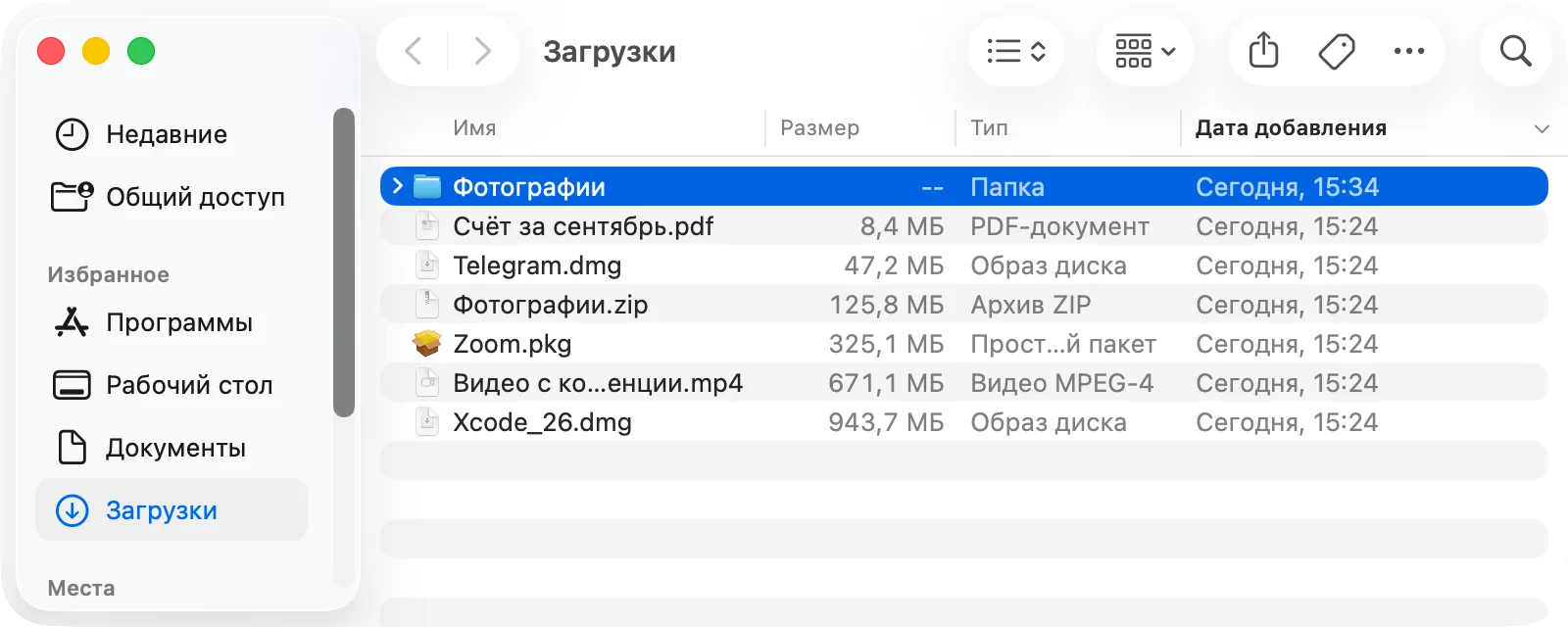Open the more actions ellipsis menu
Image resolution: width=1568 pixels, height=627 pixels.
coord(1409,51)
